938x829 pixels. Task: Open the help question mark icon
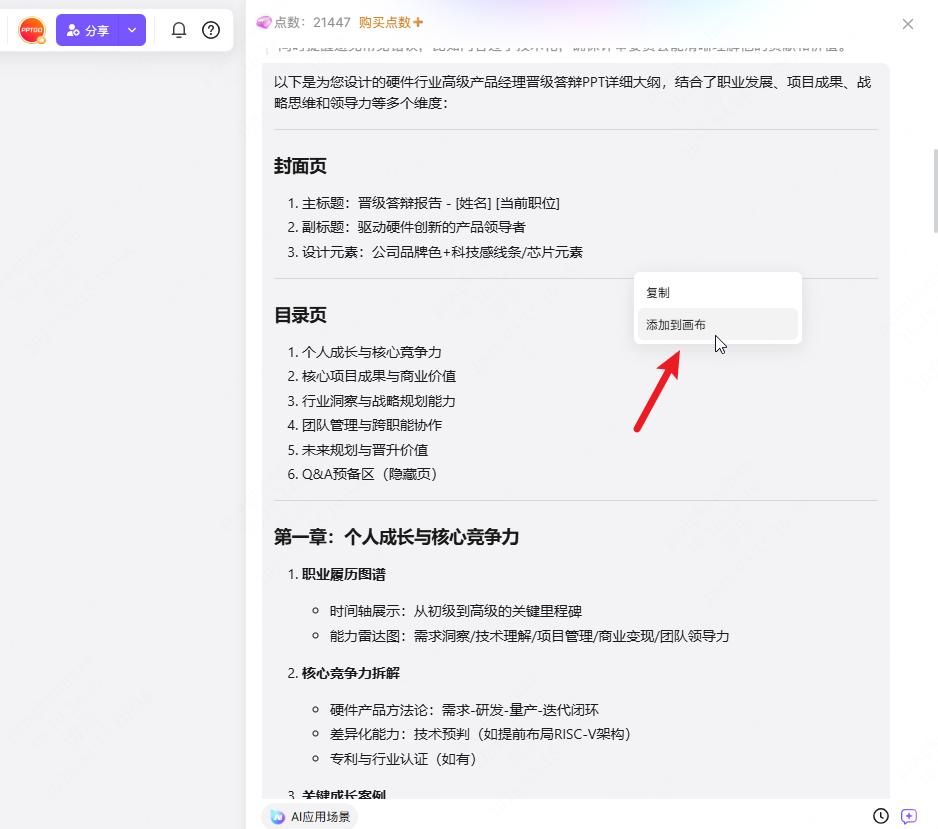(211, 30)
